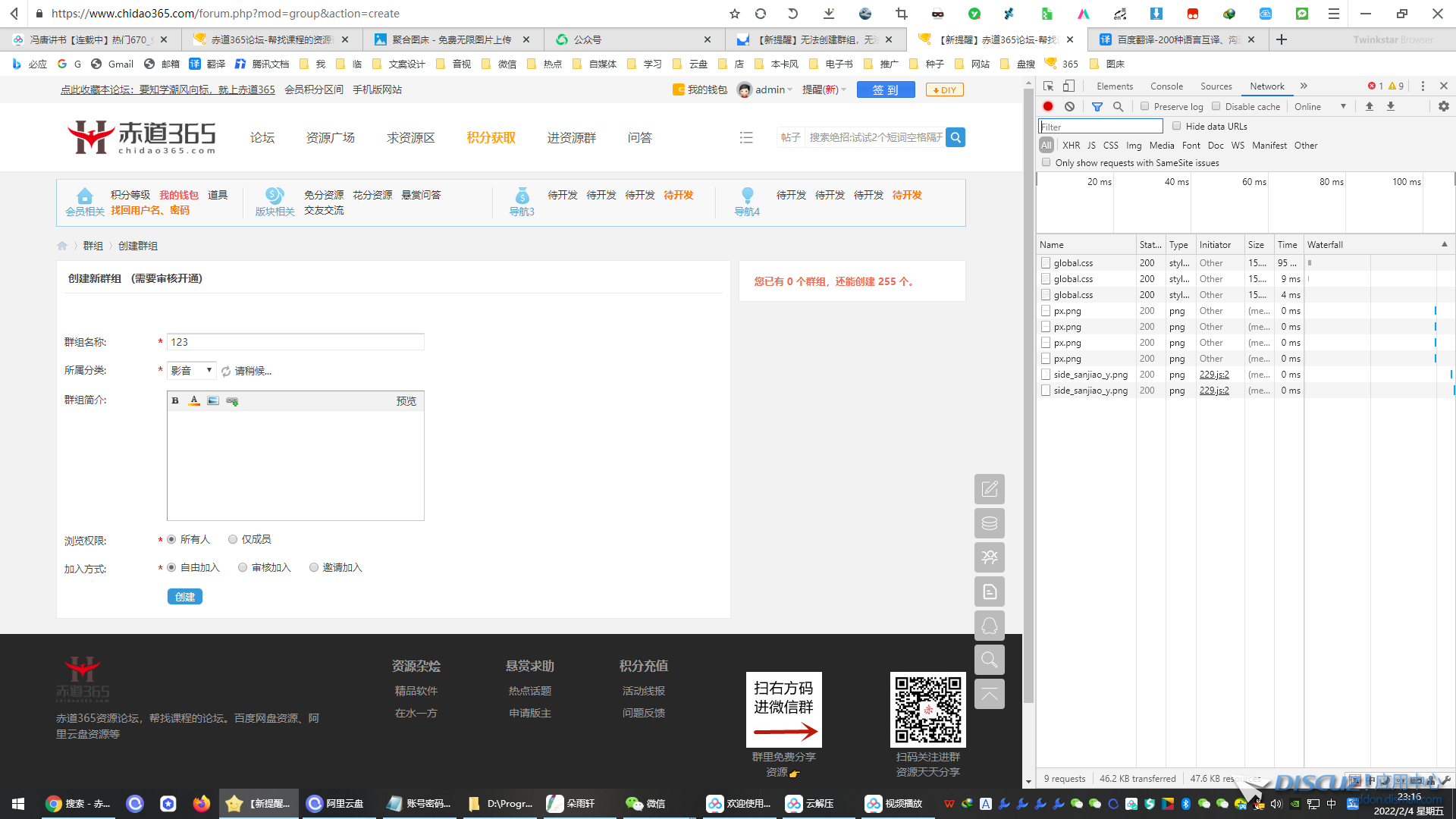
Task: Click the DevTools Filter input field
Action: [1100, 126]
